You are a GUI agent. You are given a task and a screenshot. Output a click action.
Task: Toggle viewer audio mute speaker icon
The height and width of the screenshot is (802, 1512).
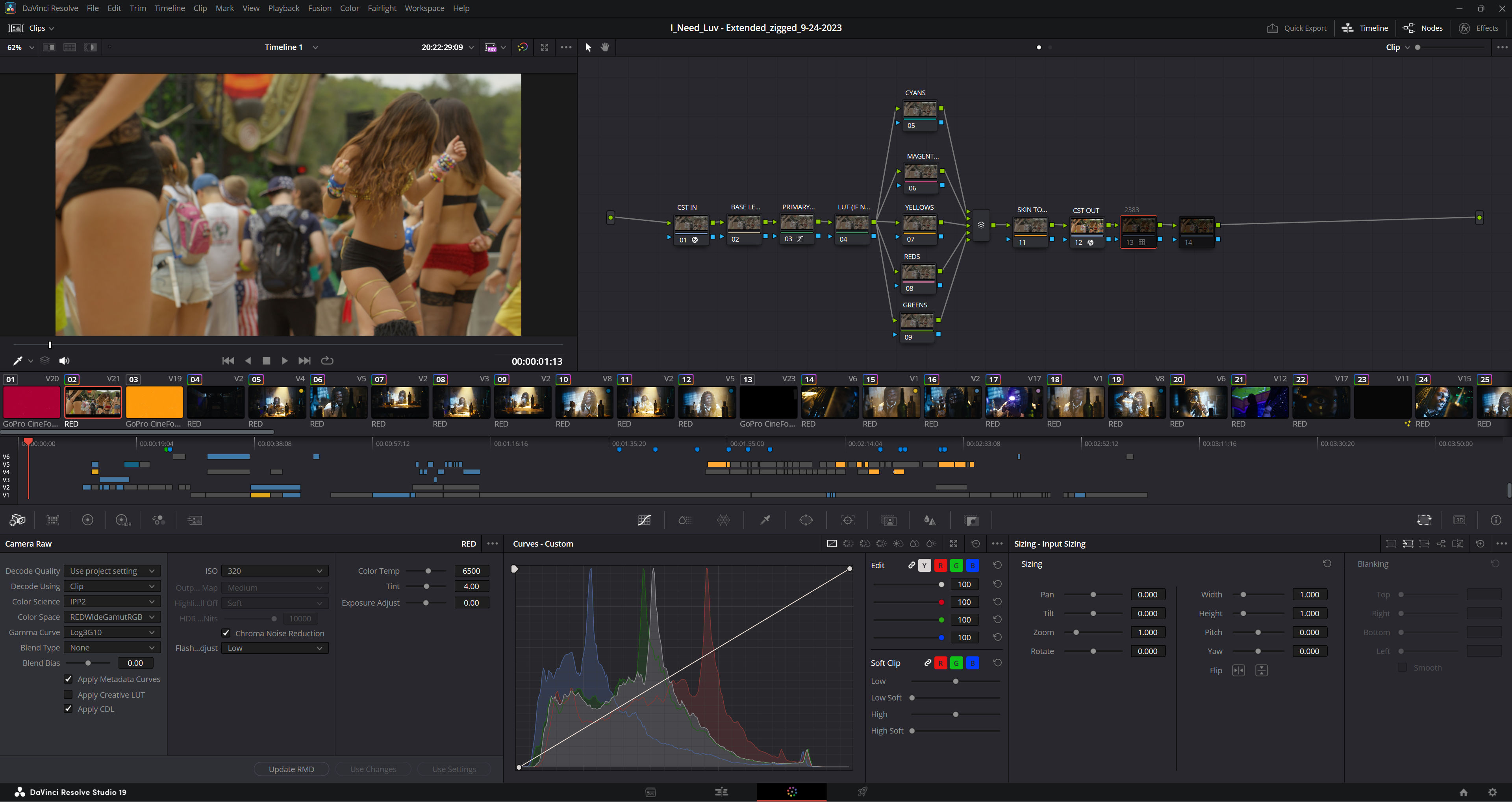[64, 361]
